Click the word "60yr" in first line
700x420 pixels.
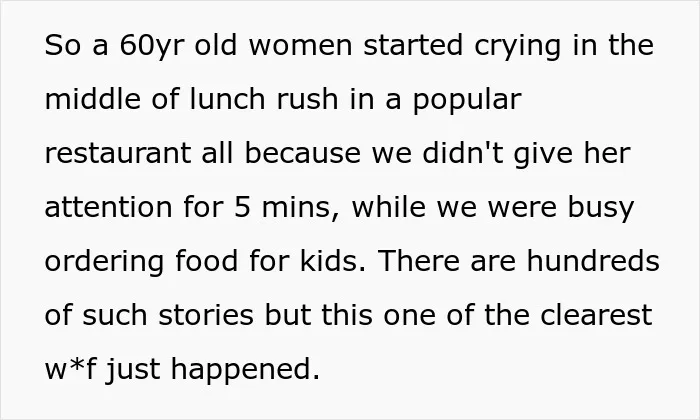(x=152, y=46)
